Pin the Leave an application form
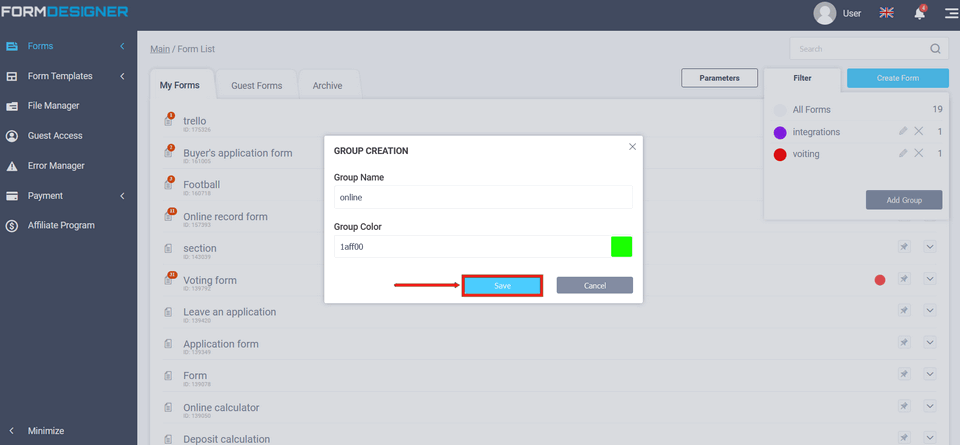 [904, 310]
